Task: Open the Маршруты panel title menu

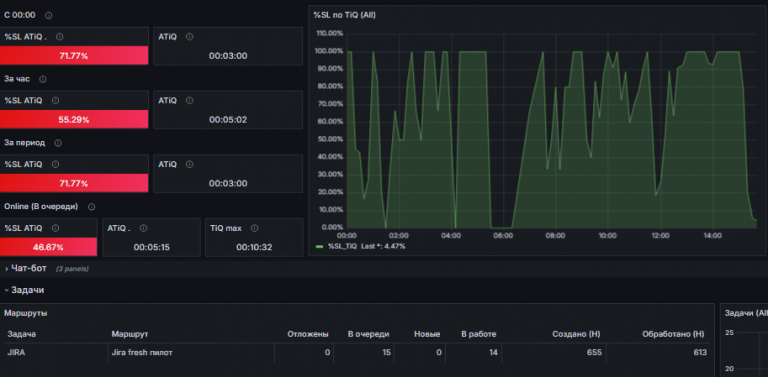Action: point(26,313)
